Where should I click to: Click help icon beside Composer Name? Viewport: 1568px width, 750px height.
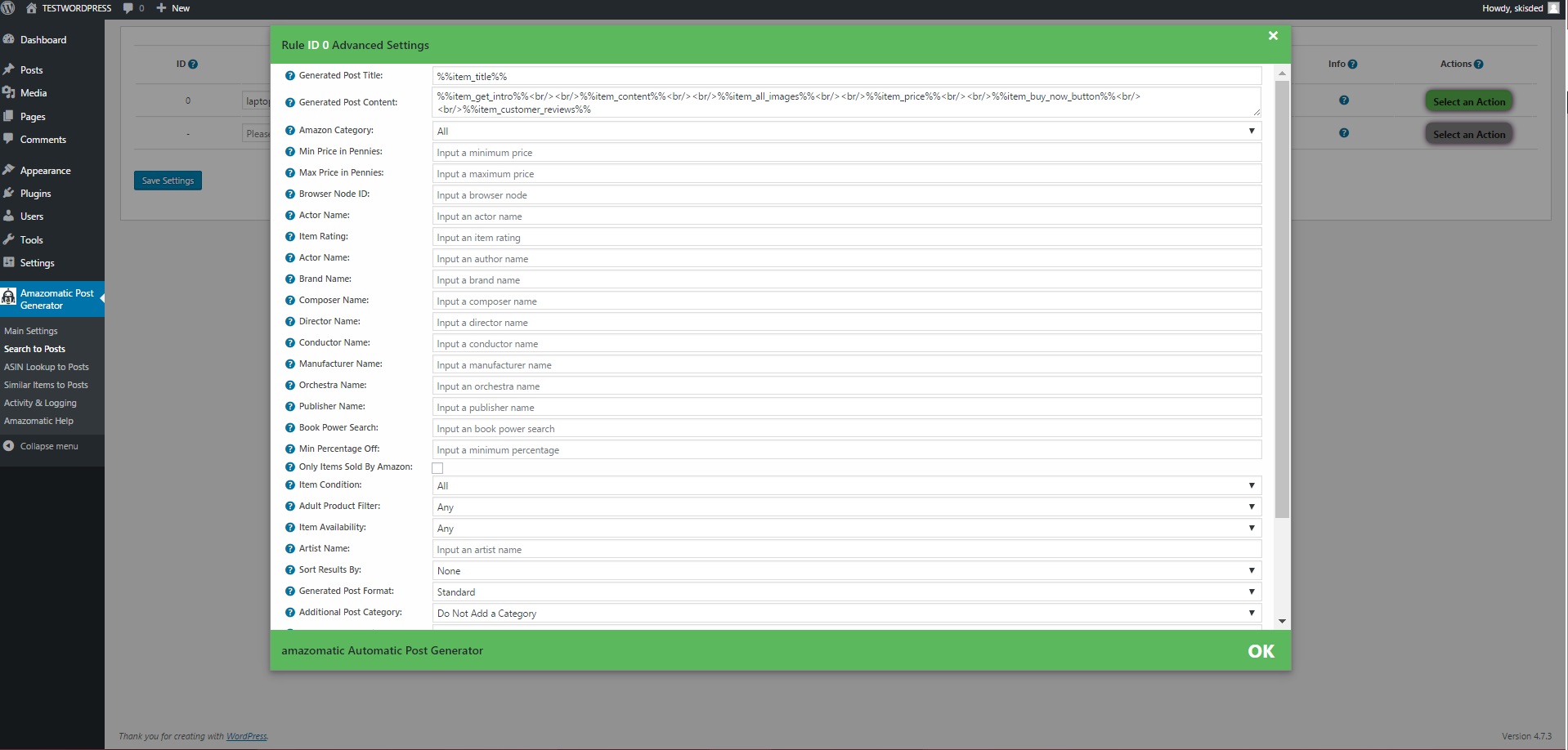(289, 301)
